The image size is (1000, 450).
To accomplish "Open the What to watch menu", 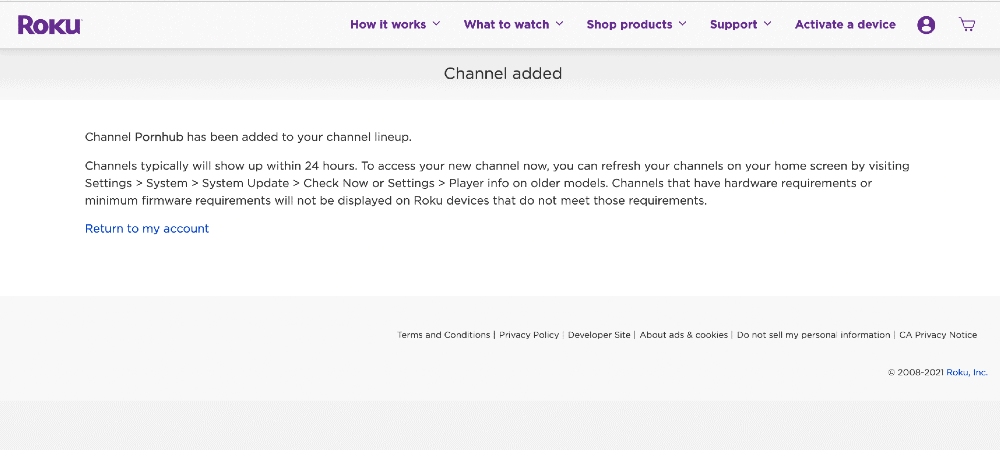I will pyautogui.click(x=506, y=24).
